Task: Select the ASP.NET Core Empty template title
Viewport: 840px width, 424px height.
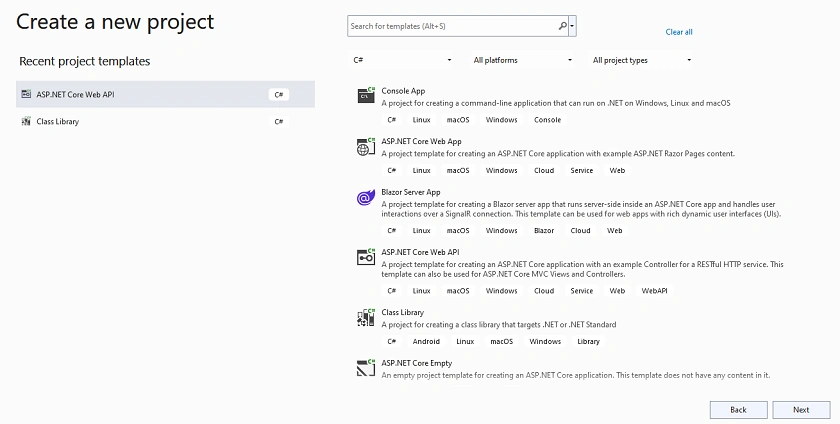Action: pos(417,363)
